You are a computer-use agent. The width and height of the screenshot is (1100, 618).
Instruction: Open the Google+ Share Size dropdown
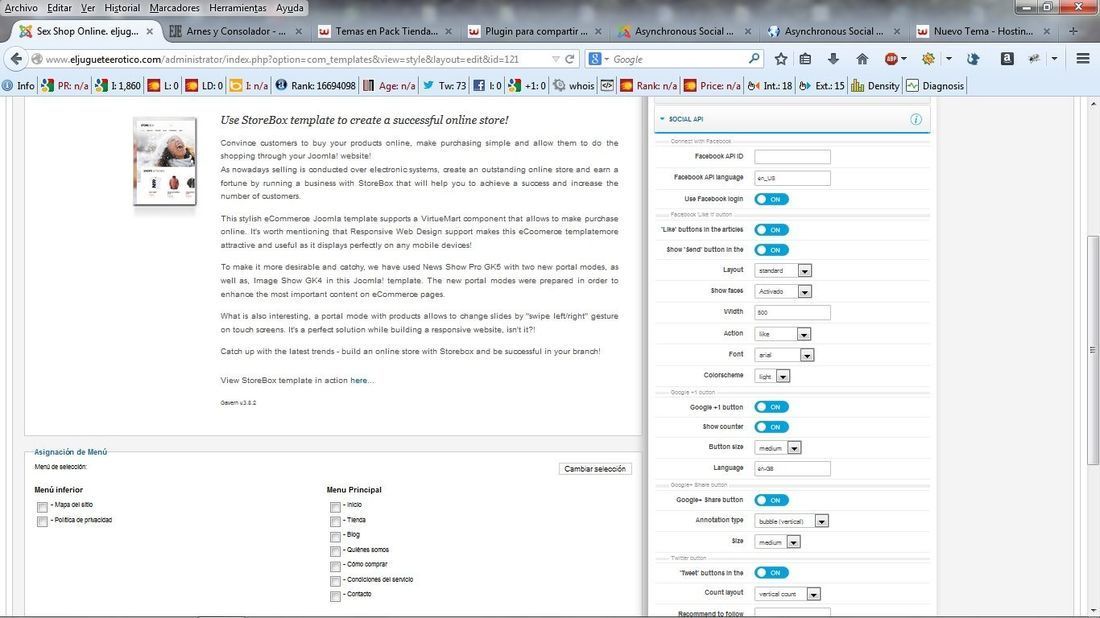tap(777, 542)
